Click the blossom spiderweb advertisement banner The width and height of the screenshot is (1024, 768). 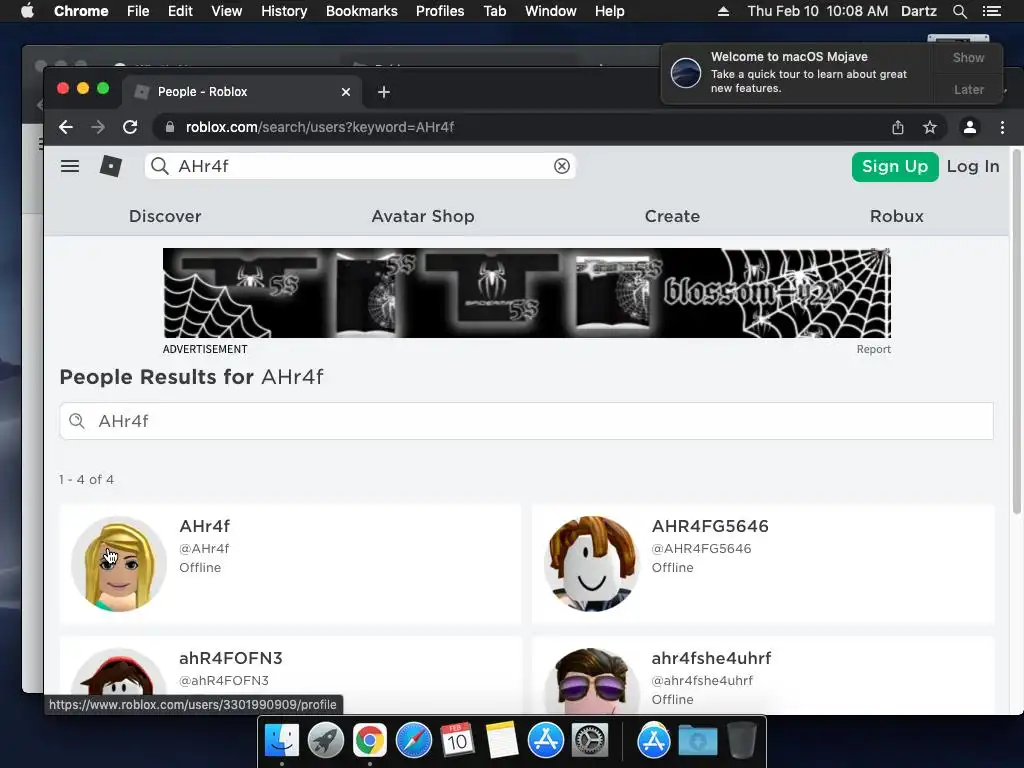[x=526, y=293]
